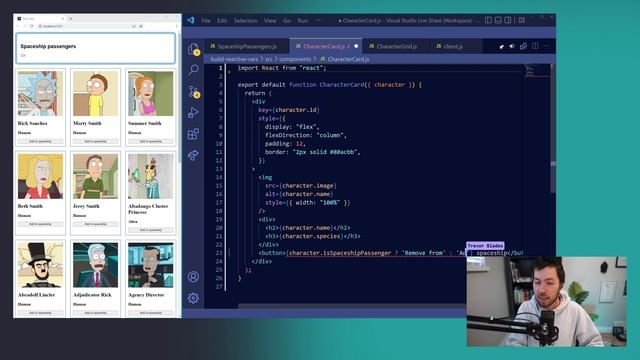Image resolution: width=640 pixels, height=360 pixels.
Task: Open the Extensions view
Action: click(x=193, y=134)
